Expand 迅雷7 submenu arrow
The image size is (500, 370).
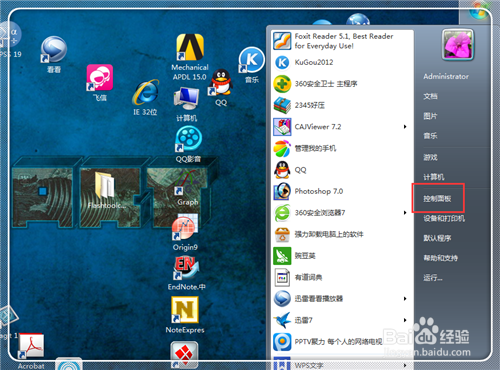[405, 320]
